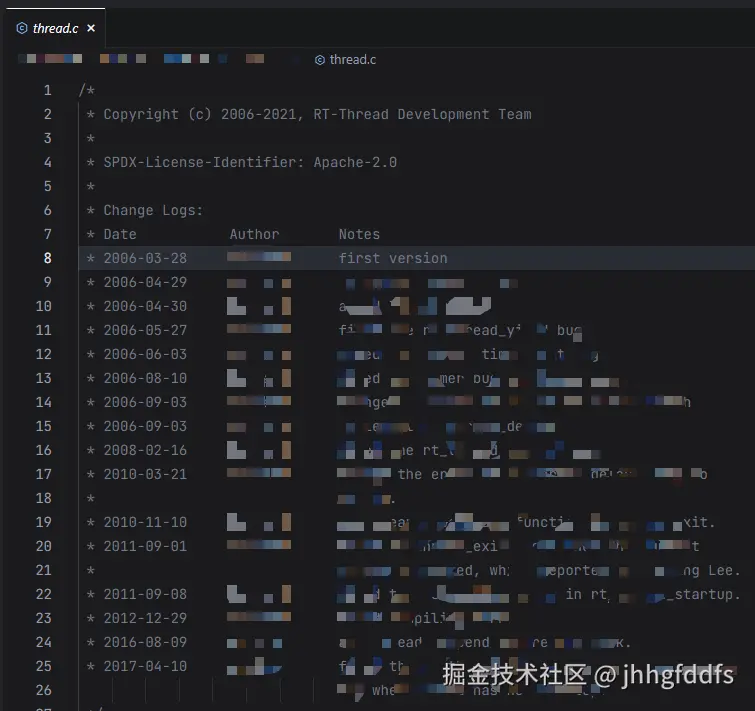This screenshot has width=755, height=711.
Task: Click the 'Notes' column header text
Action: pyautogui.click(x=359, y=234)
